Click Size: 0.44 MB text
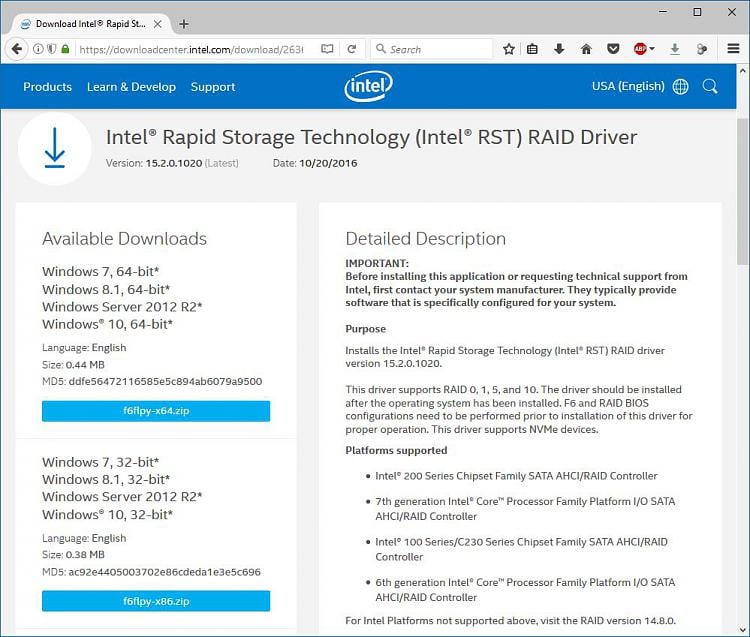This screenshot has width=750, height=637. pos(73,365)
